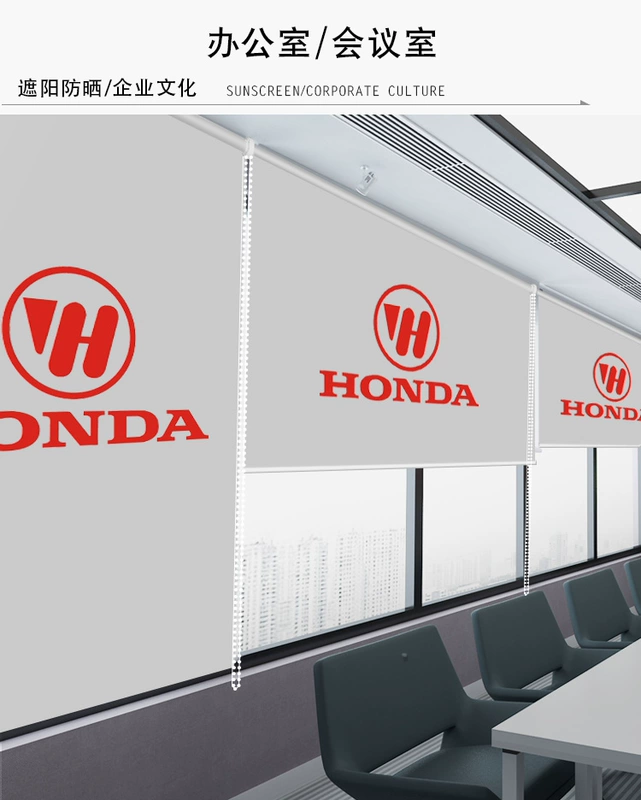Click the HONDA wordmark on the middle blind
Screen dimensions: 641x800
[399, 388]
